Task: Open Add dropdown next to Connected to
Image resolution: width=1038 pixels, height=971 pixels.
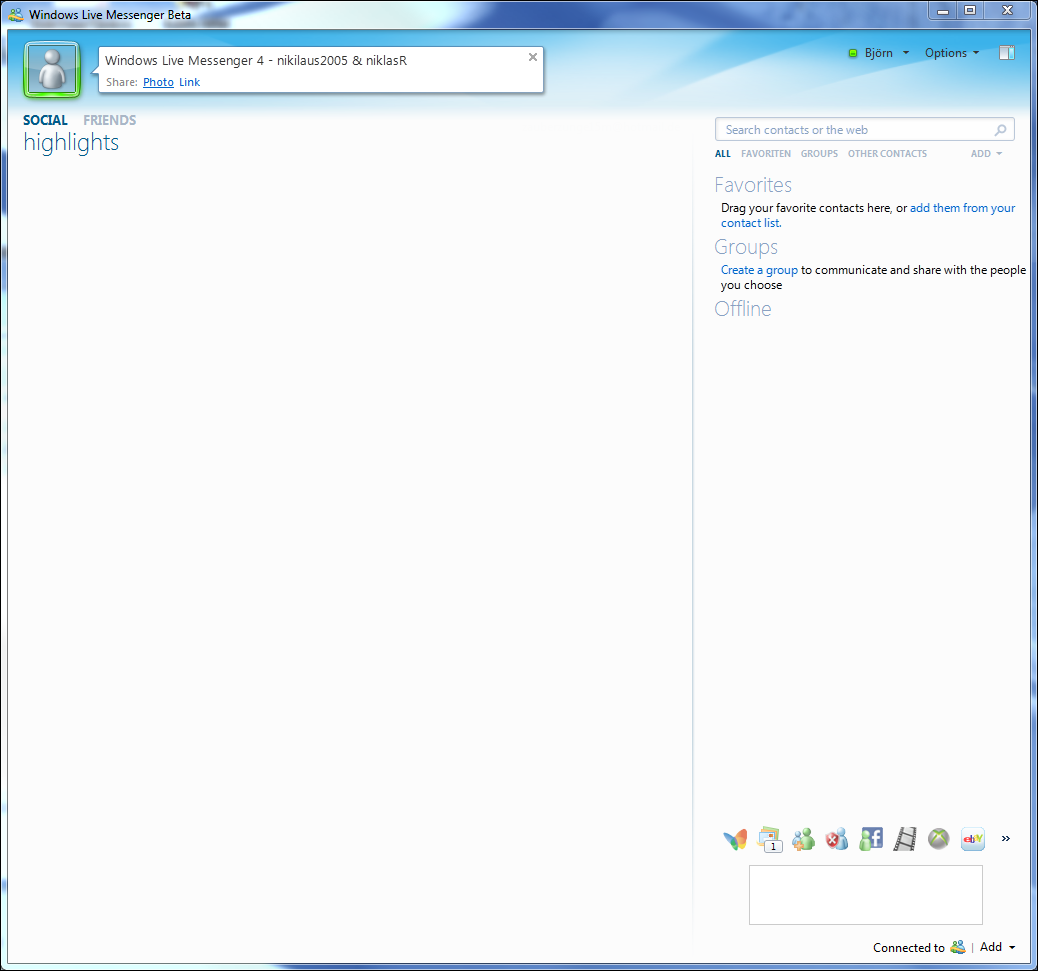Action: point(997,947)
